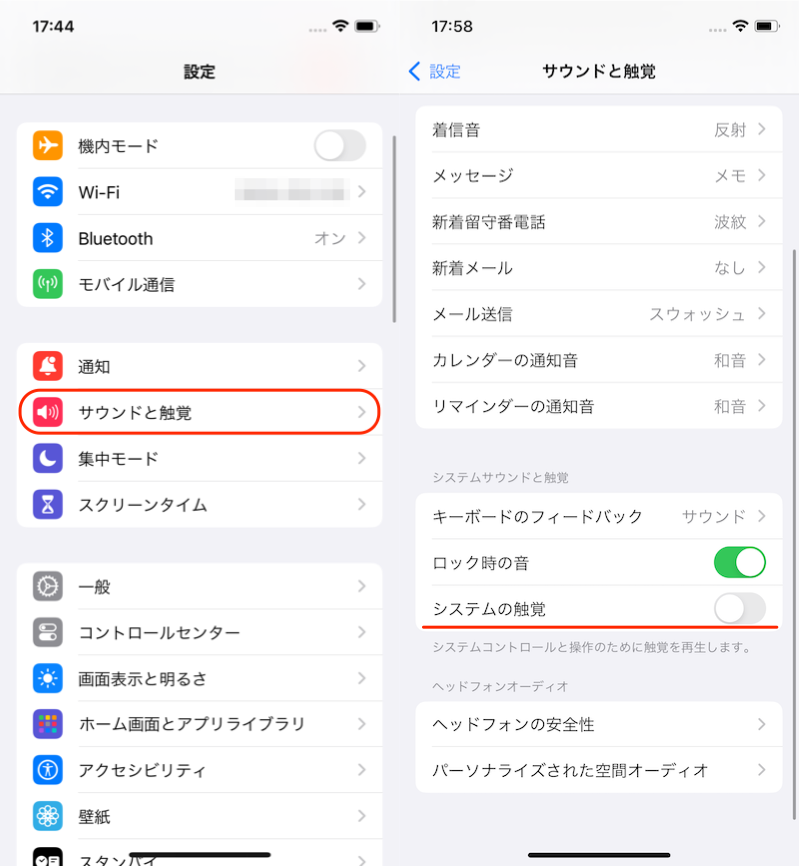Viewport: 799px width, 866px height.
Task: Go back via the 設定 link
Action: click(x=435, y=71)
